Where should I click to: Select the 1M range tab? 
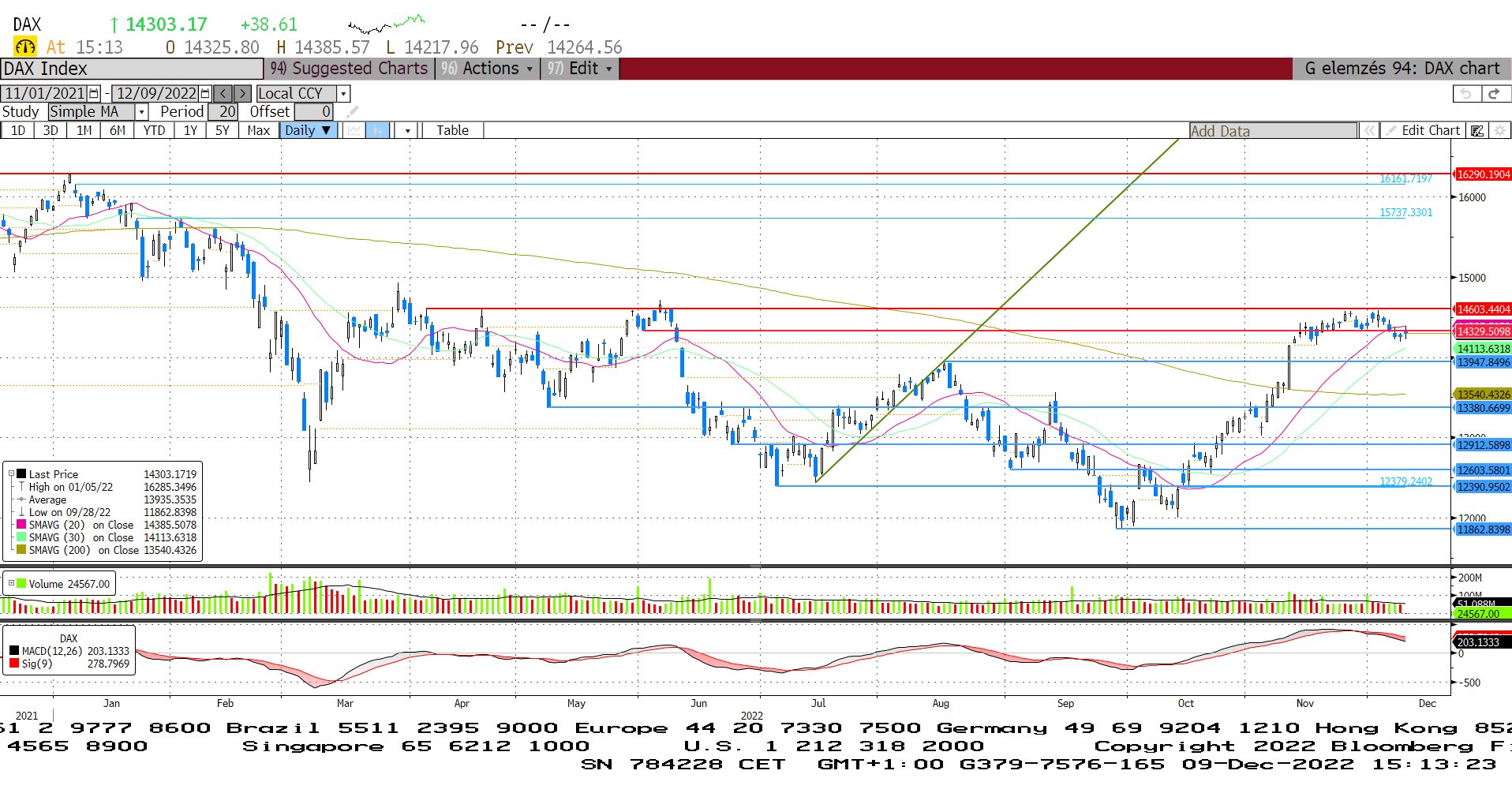[x=84, y=130]
